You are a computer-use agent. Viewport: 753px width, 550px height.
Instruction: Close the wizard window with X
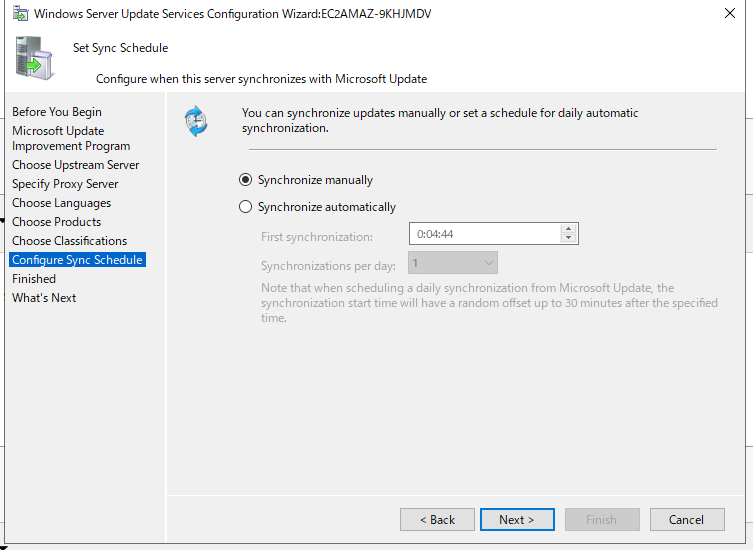tap(730, 13)
